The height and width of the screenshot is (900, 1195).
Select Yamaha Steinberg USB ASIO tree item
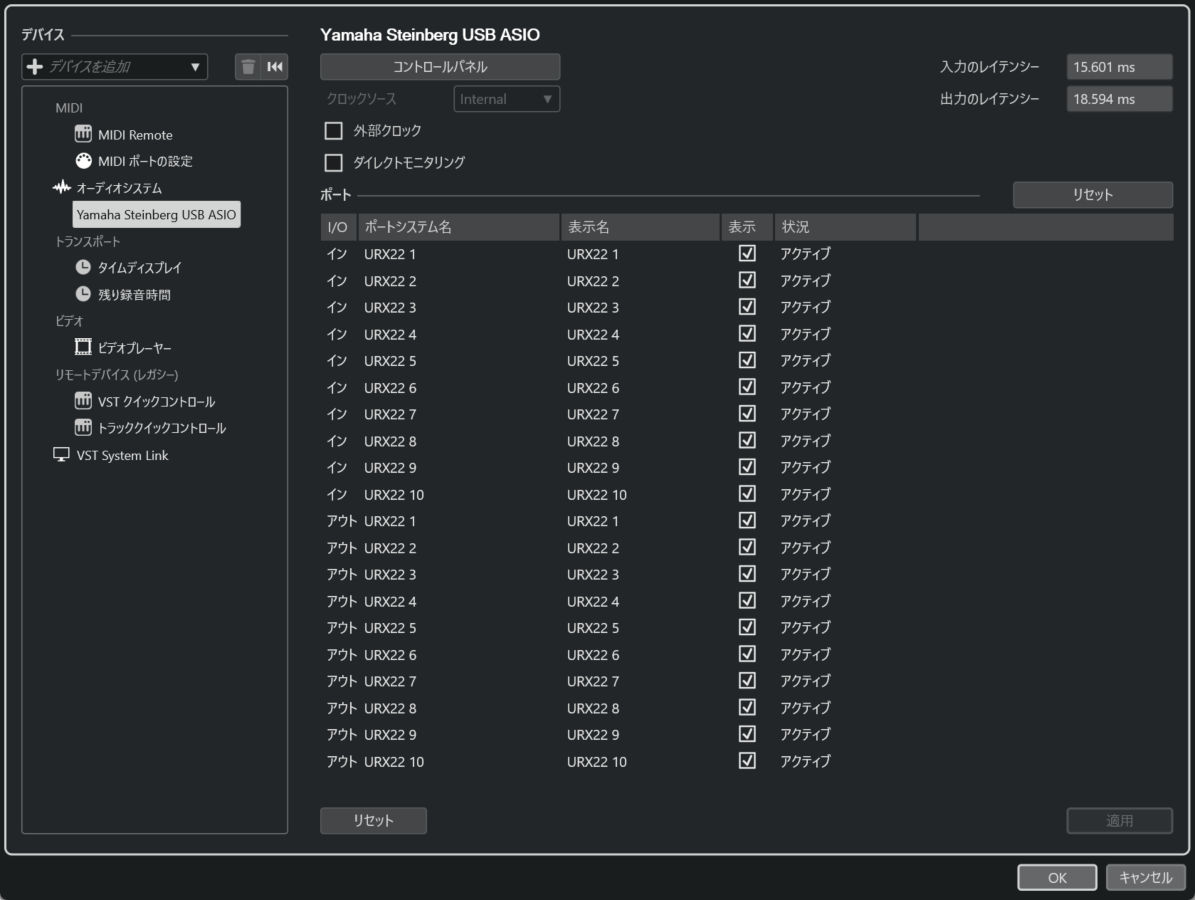(156, 215)
